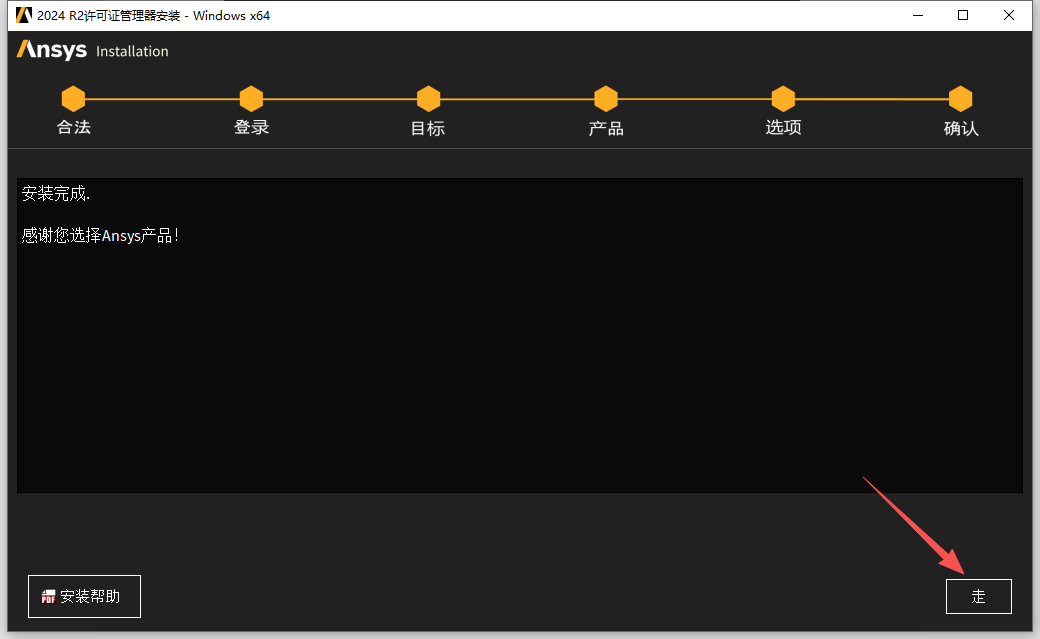Click the 安装完成 message text
The height and width of the screenshot is (639, 1040).
click(55, 194)
